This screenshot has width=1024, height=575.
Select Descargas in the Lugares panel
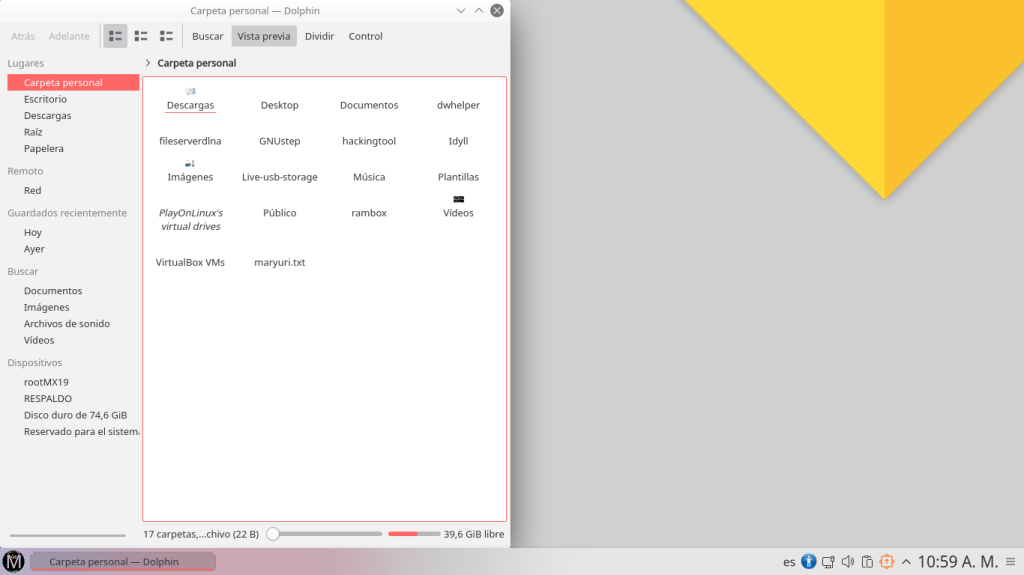pyautogui.click(x=47, y=116)
